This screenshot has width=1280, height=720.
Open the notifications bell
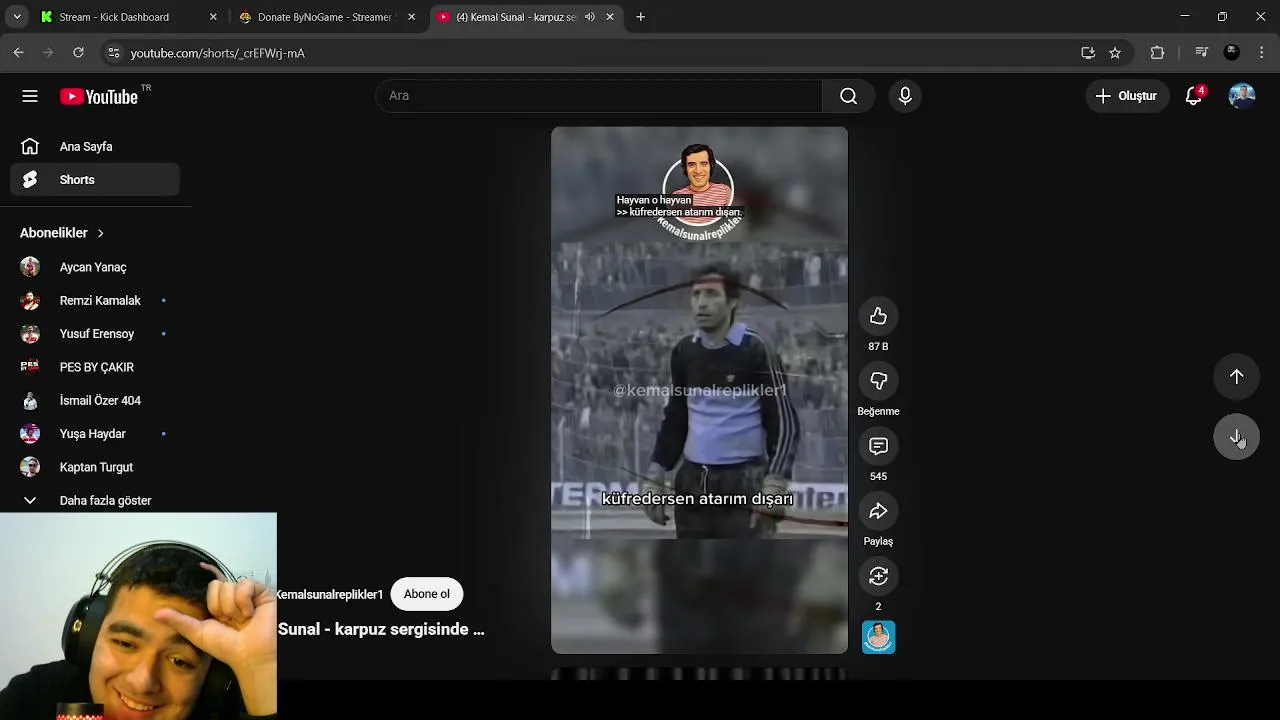(x=1194, y=96)
